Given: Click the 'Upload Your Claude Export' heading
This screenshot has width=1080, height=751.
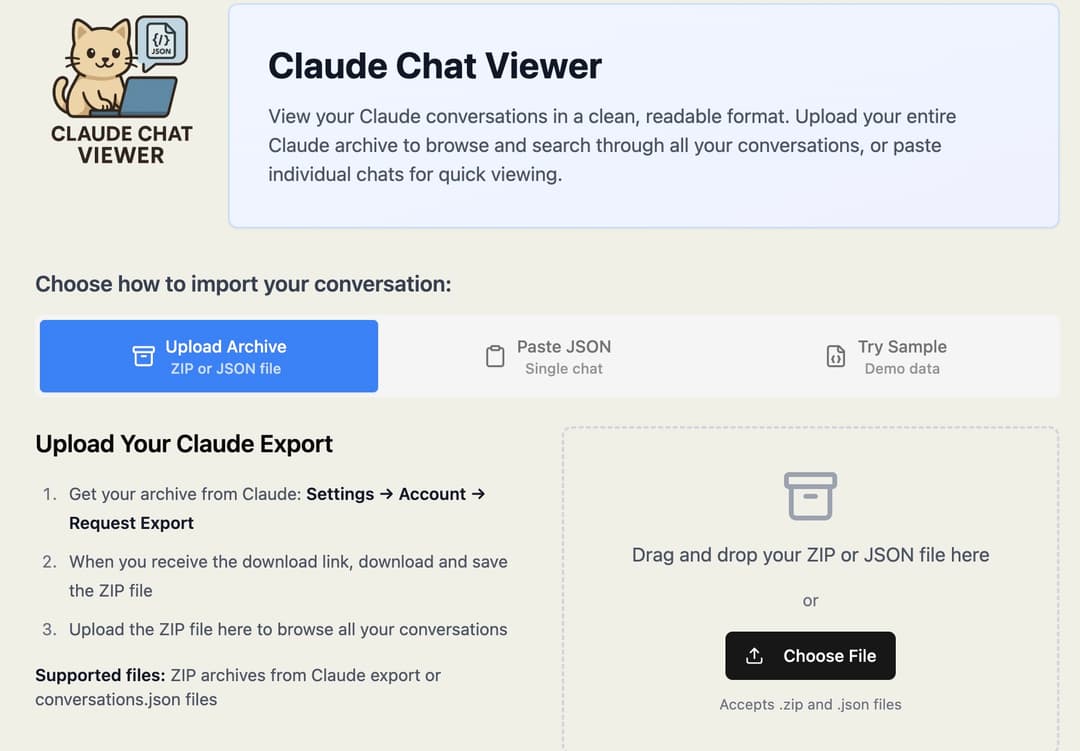Looking at the screenshot, I should point(184,444).
